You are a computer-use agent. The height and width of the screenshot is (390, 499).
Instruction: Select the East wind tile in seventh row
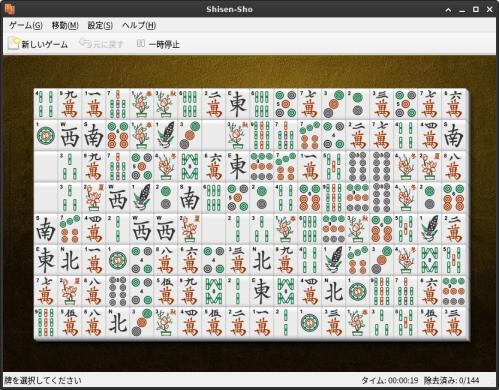pyautogui.click(x=262, y=292)
